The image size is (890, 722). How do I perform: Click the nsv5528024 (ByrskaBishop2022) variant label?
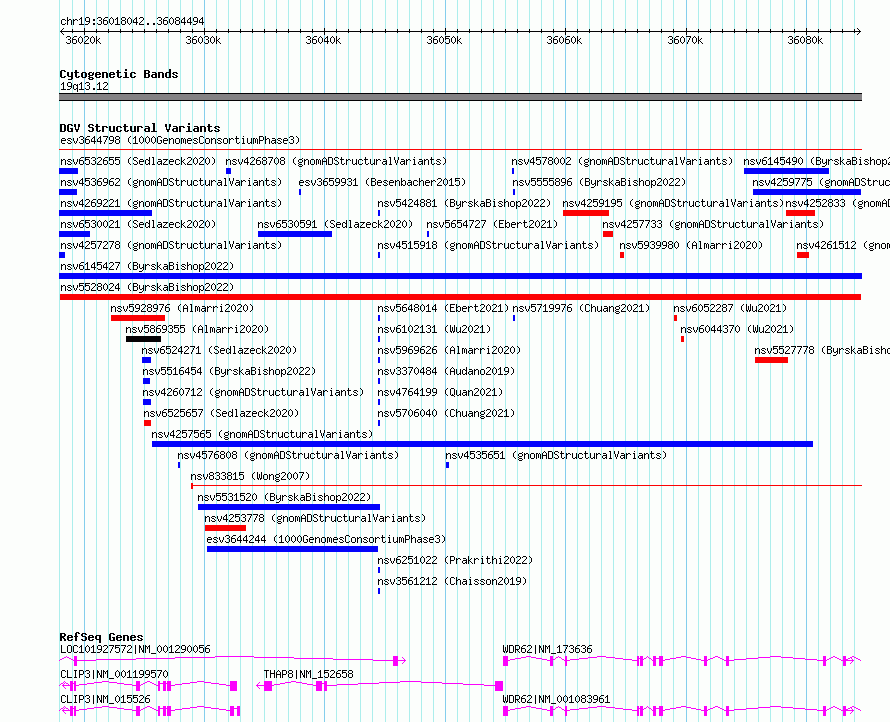(x=147, y=287)
